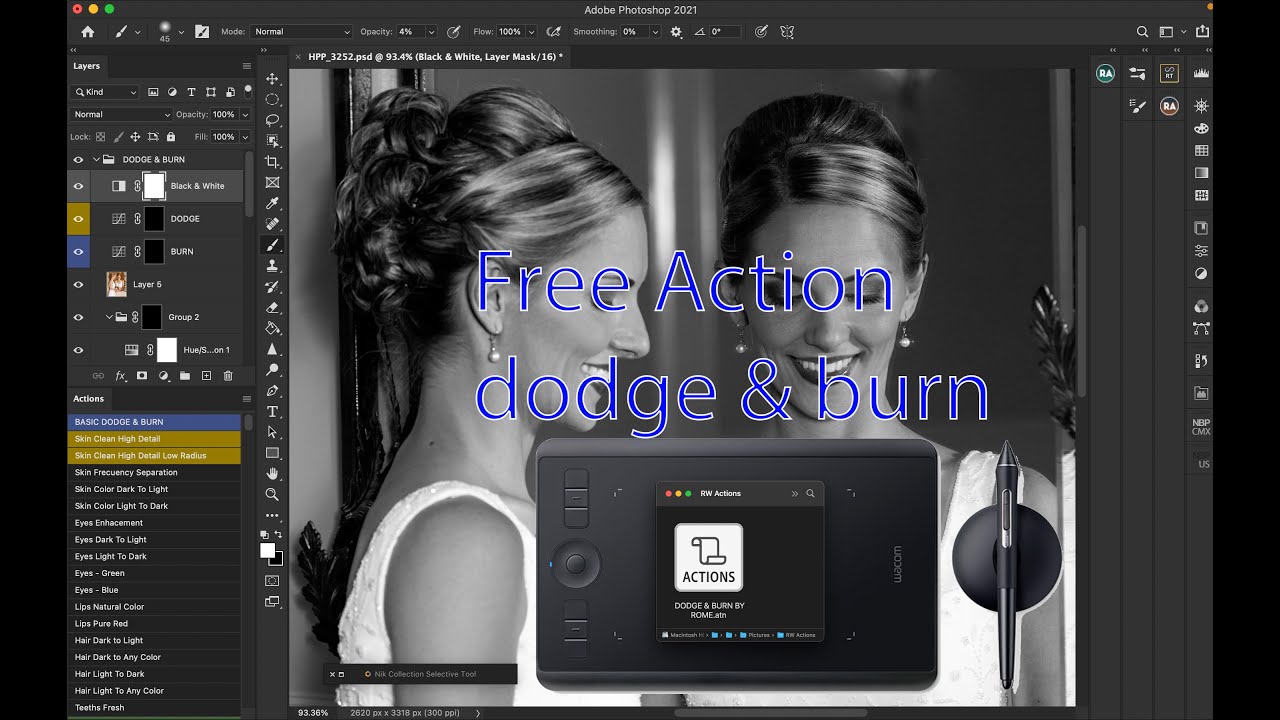Select BASIC DODGE & BURN action
Image resolution: width=1280 pixels, height=720 pixels.
tap(154, 422)
